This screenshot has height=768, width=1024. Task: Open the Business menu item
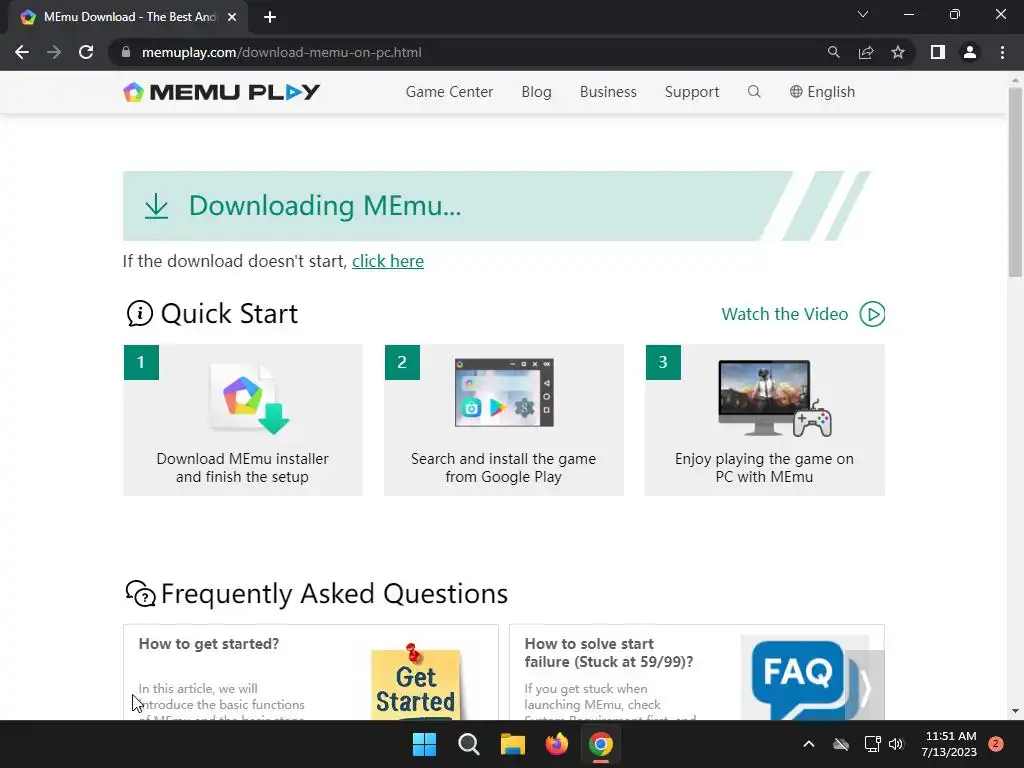pos(608,92)
